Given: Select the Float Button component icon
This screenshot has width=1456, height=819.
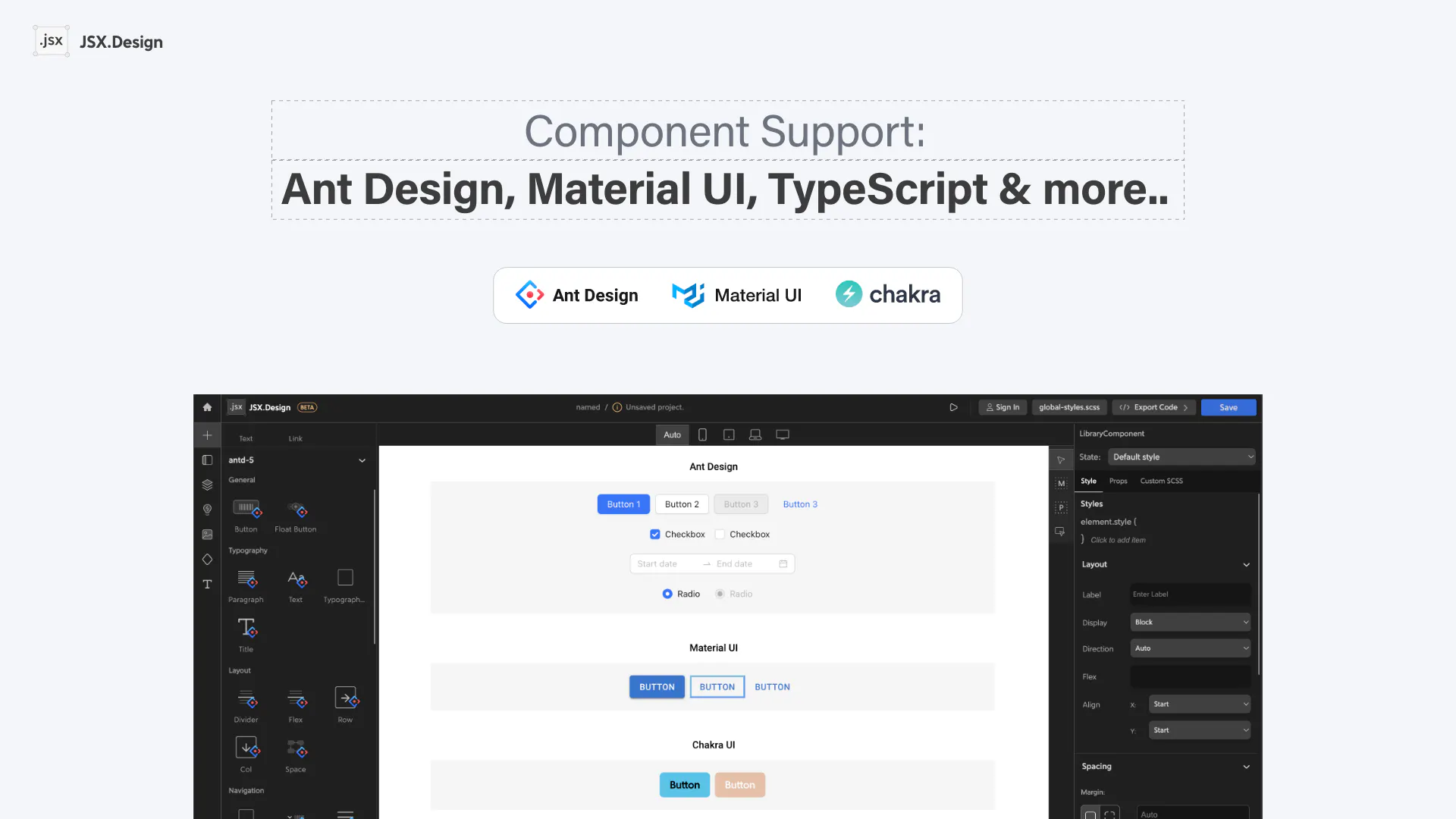Looking at the screenshot, I should coord(297,510).
